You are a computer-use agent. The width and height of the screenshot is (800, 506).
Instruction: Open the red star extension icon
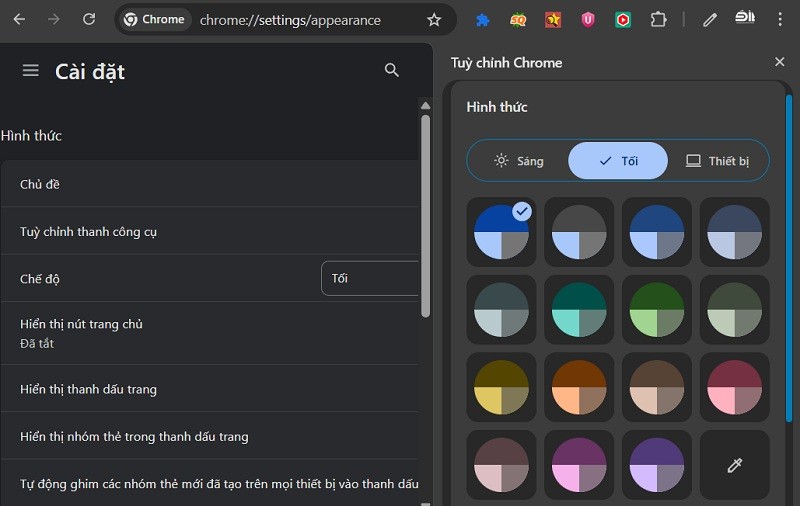[x=553, y=20]
